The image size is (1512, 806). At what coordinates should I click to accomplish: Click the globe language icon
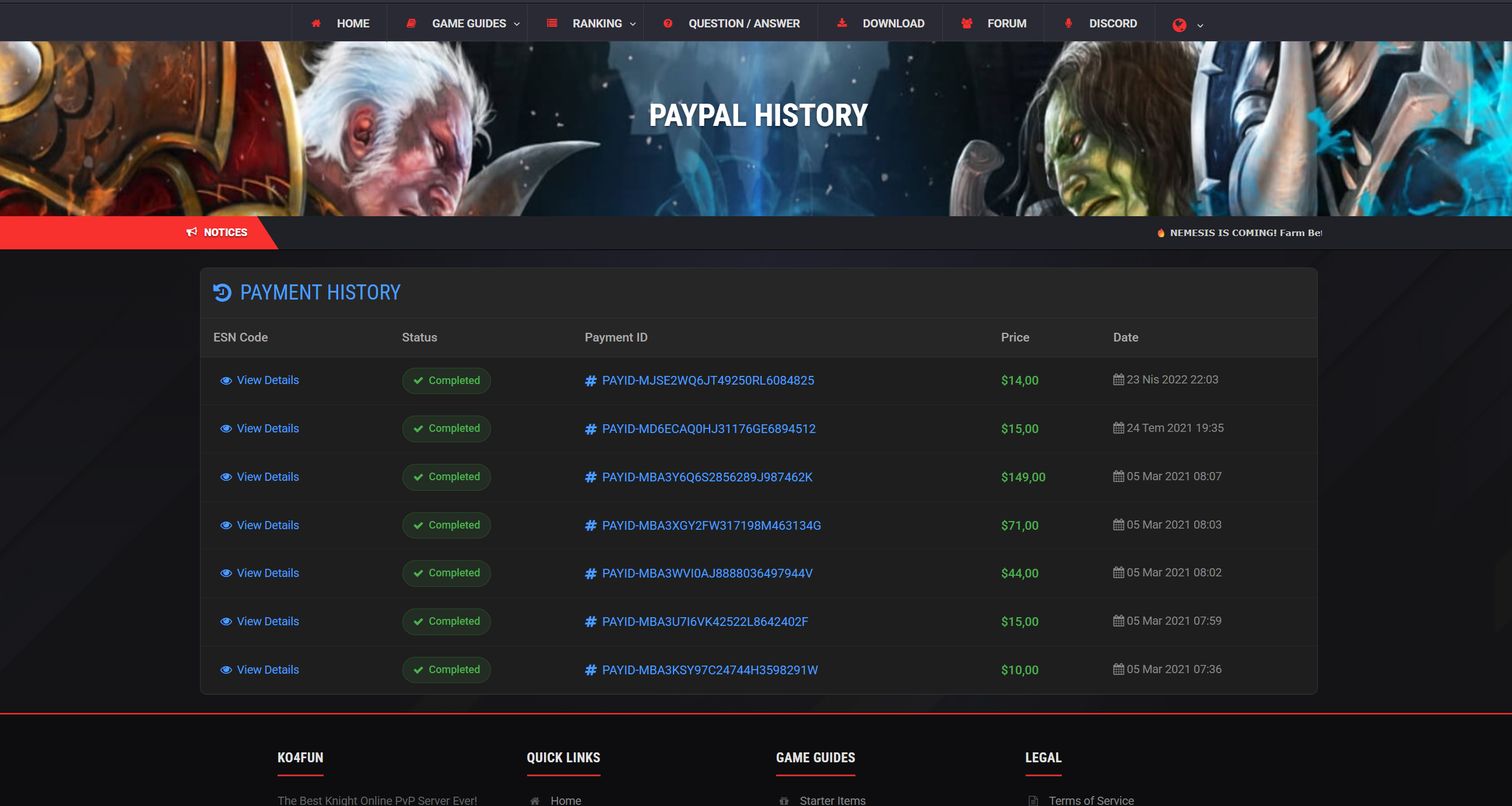tap(1179, 24)
